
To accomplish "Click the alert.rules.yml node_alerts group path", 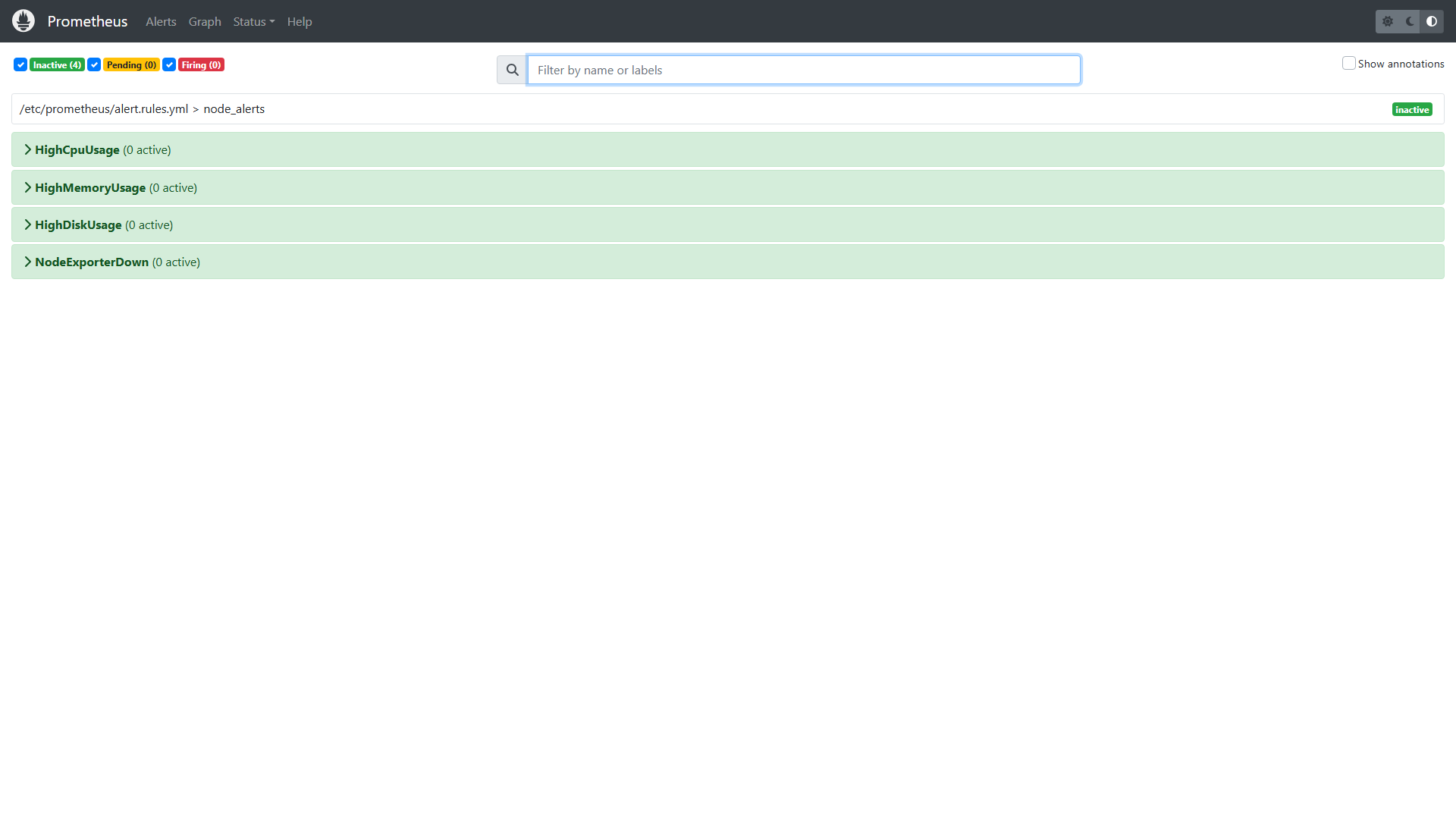I will pos(143,109).
